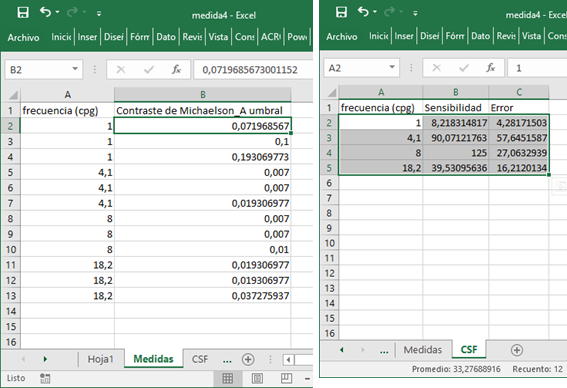Screen dimensions: 567x388
Task: Click formula bar Enter checkmark in right window
Action: tap(464, 68)
